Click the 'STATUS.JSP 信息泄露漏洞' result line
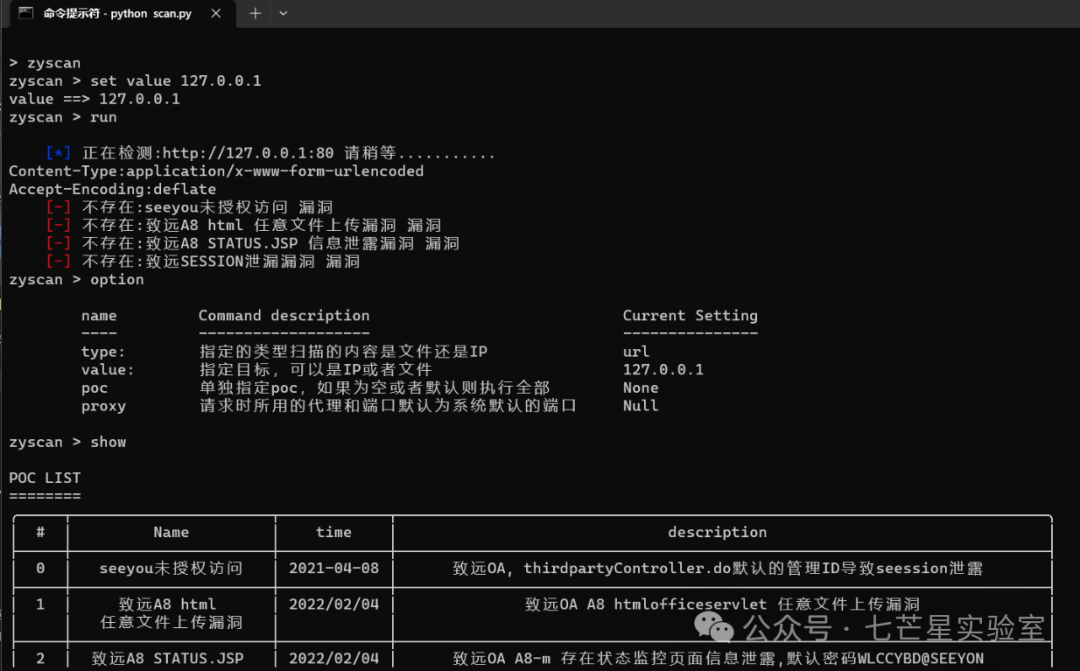 253,243
